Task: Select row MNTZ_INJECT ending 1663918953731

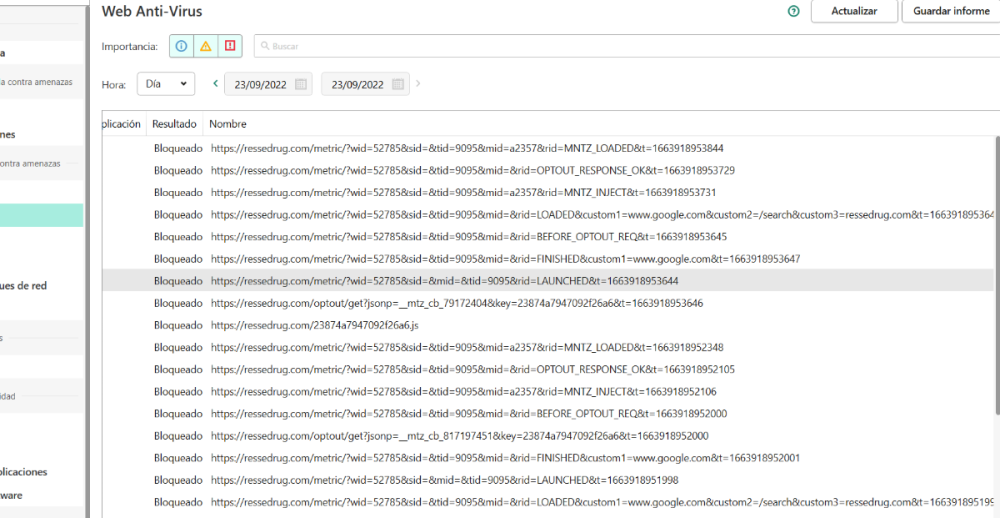Action: tap(548, 192)
